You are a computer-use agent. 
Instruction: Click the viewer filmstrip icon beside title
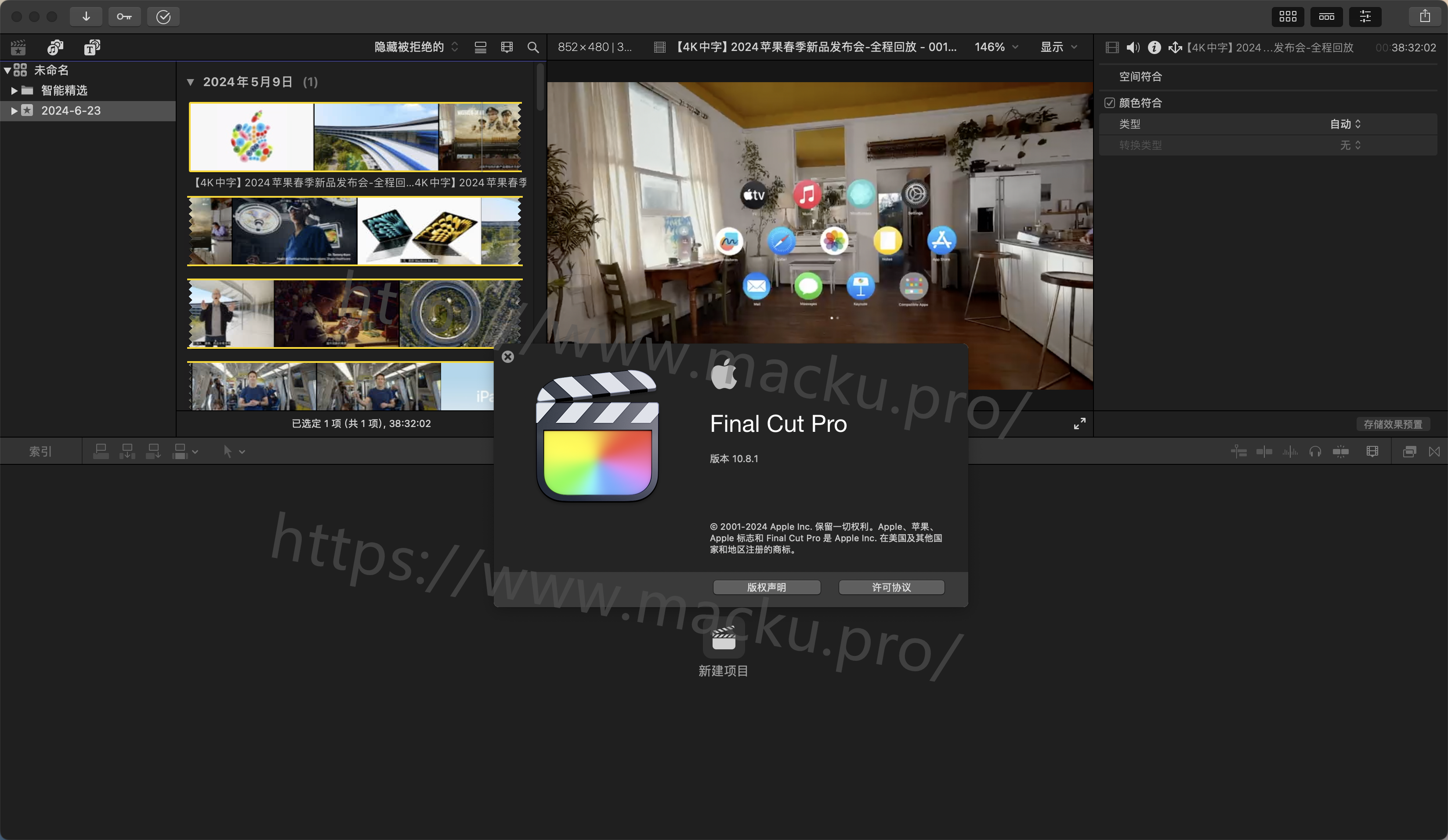click(x=660, y=47)
